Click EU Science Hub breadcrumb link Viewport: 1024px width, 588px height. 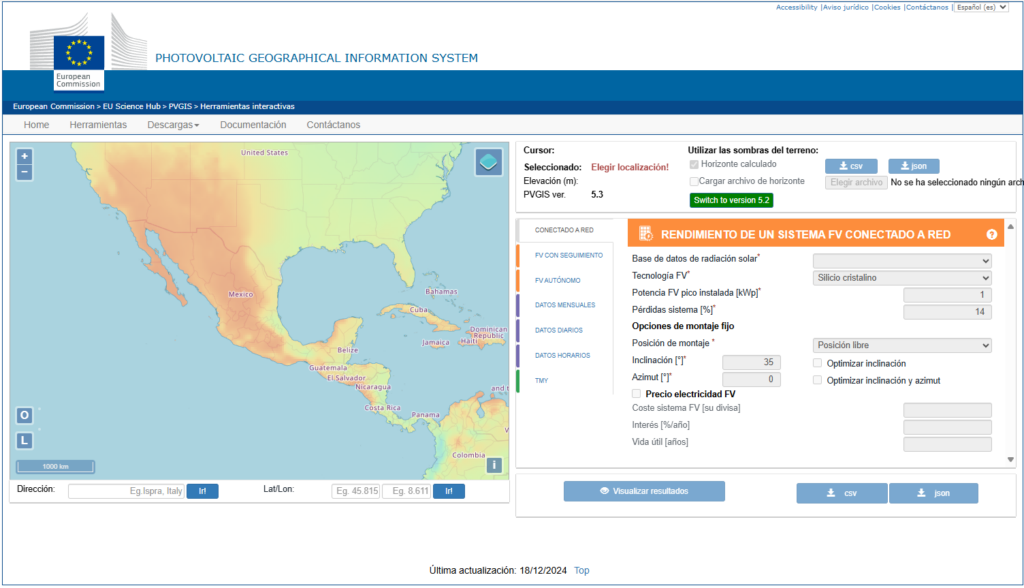pos(131,106)
